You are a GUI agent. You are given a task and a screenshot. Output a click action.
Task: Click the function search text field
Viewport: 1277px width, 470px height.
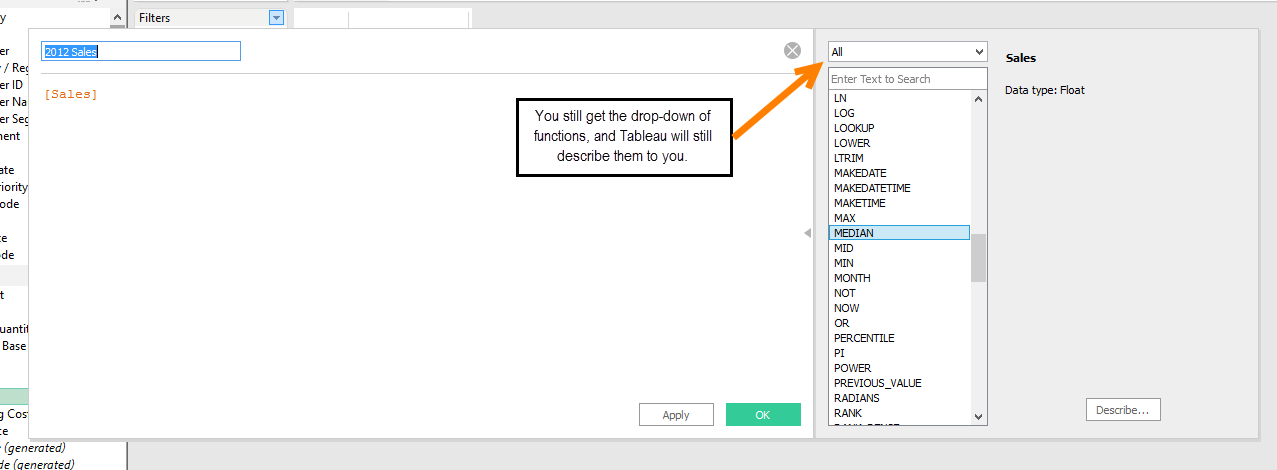tap(907, 79)
